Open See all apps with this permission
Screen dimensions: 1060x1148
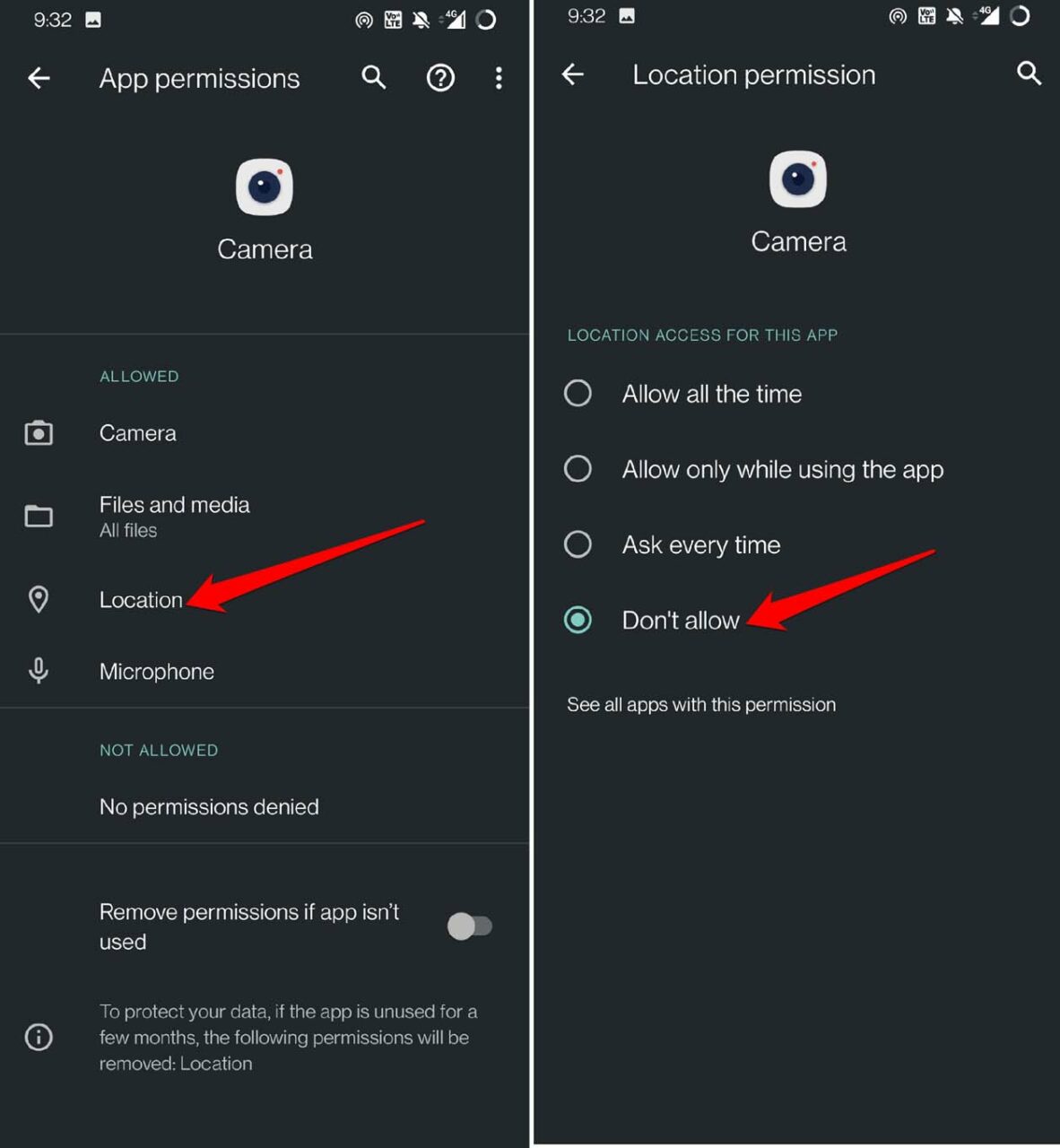tap(701, 705)
